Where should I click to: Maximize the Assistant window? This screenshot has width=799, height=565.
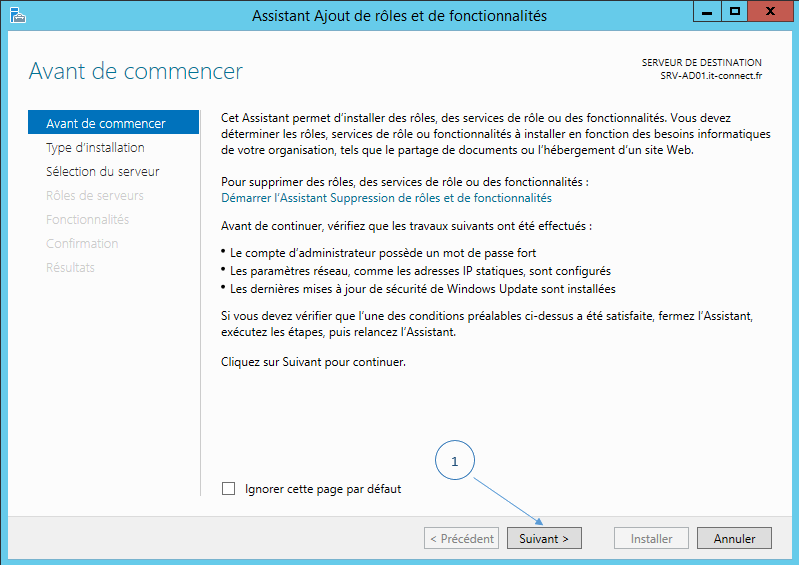tap(735, 12)
